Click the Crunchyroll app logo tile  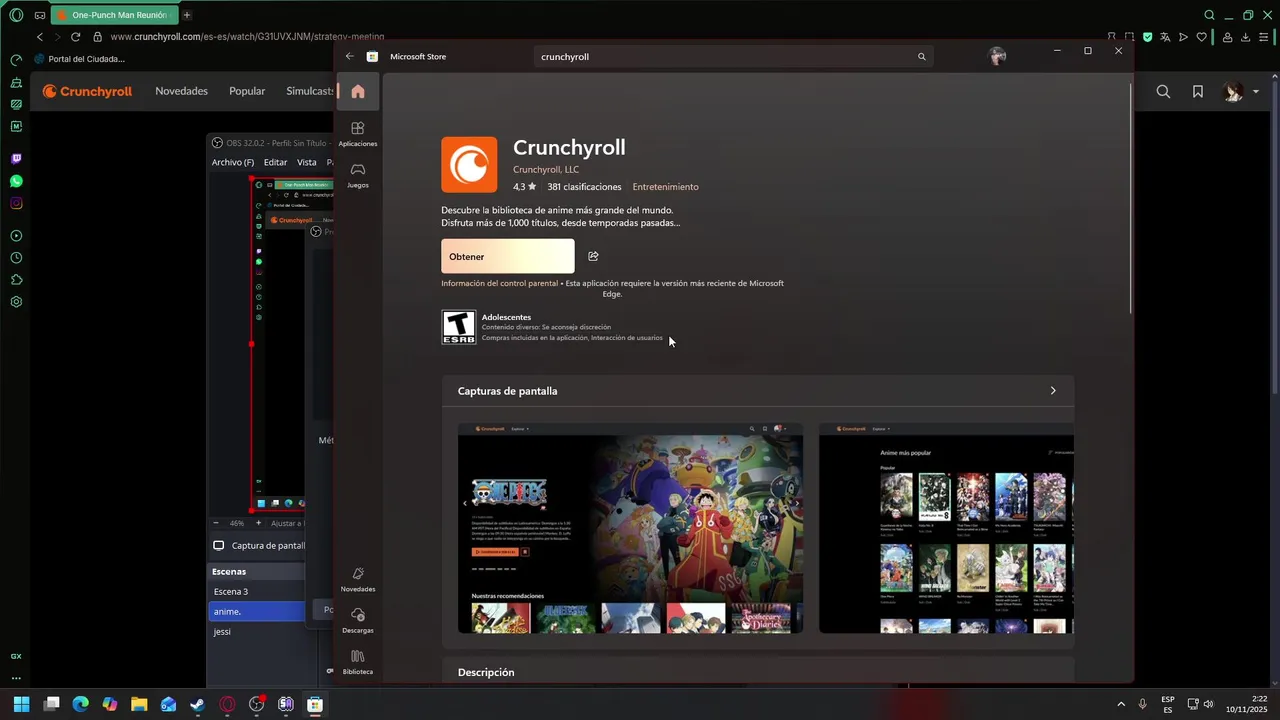coord(469,165)
